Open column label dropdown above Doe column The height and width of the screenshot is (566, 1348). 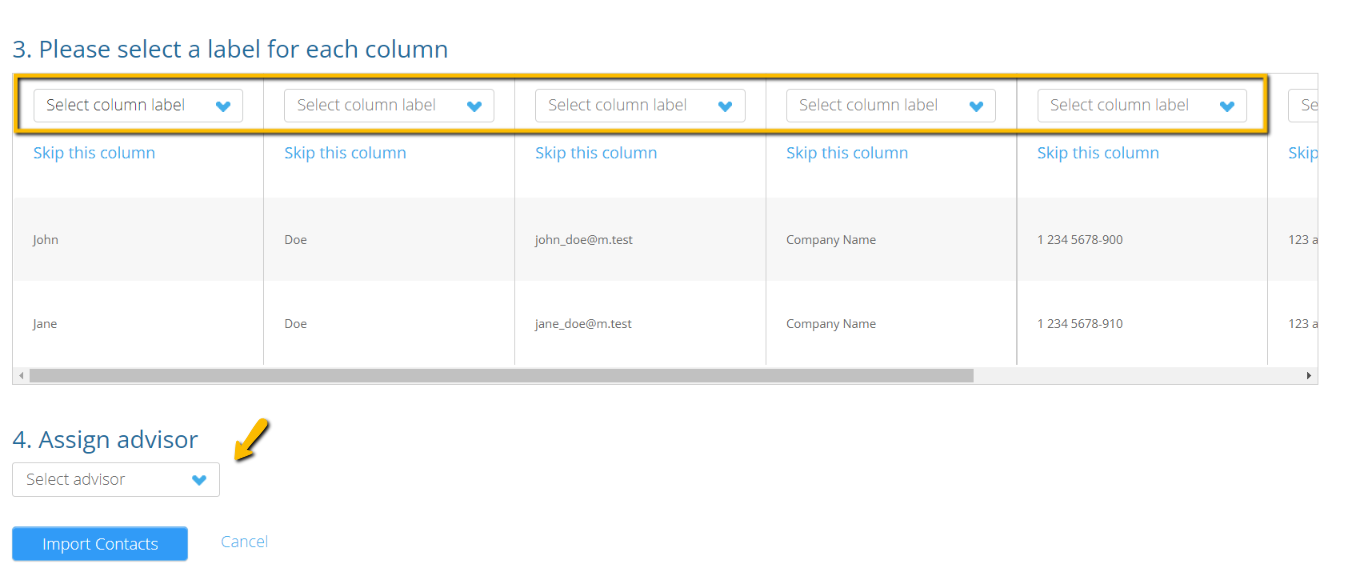389,105
